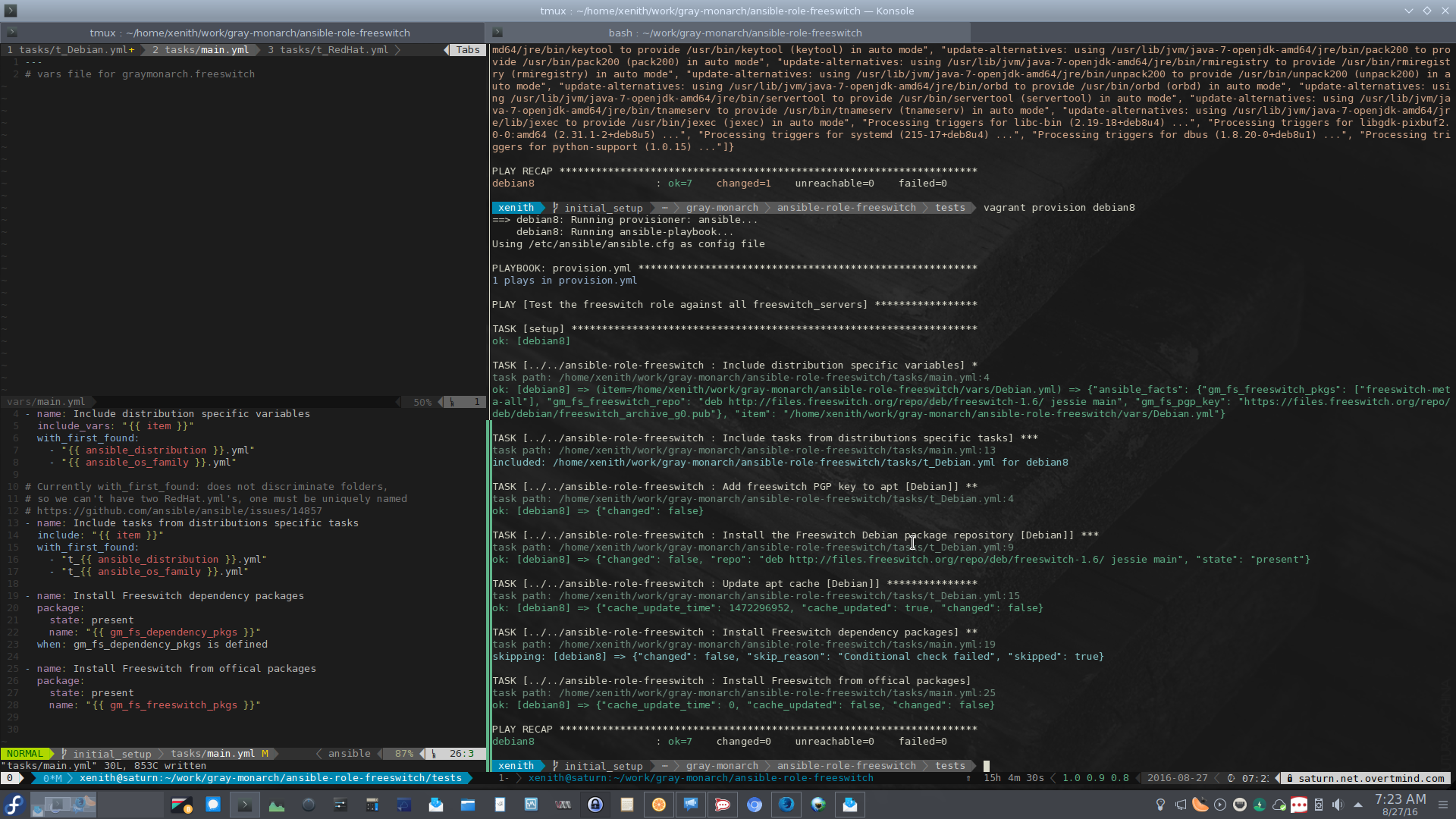Screen dimensions: 1456x819
Task: Open the white document editor icon
Action: (x=500, y=805)
